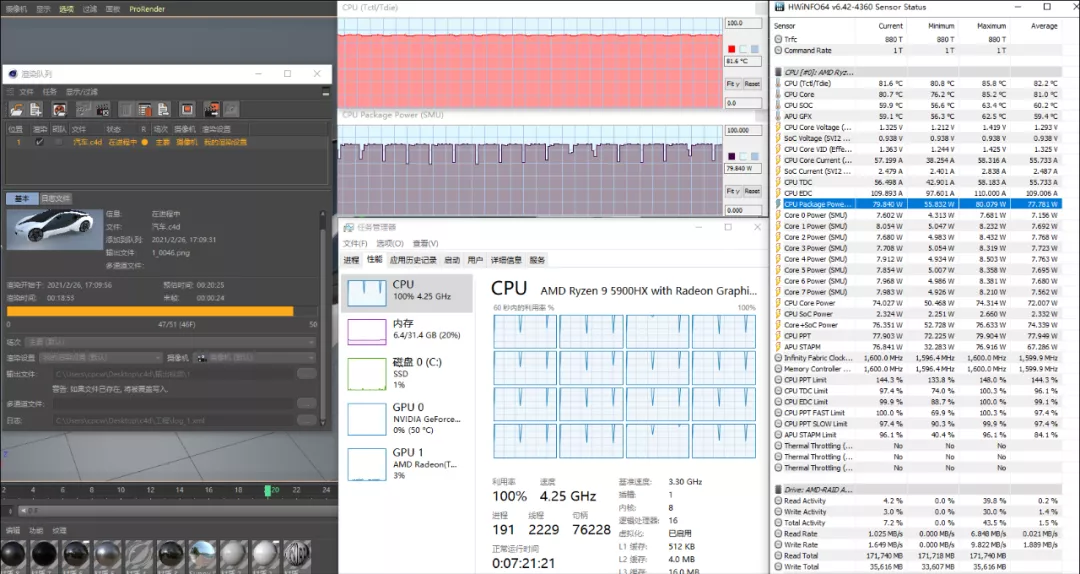Pick the text-patterned material sphere at row end
This screenshot has width=1080, height=574.
coord(298,554)
